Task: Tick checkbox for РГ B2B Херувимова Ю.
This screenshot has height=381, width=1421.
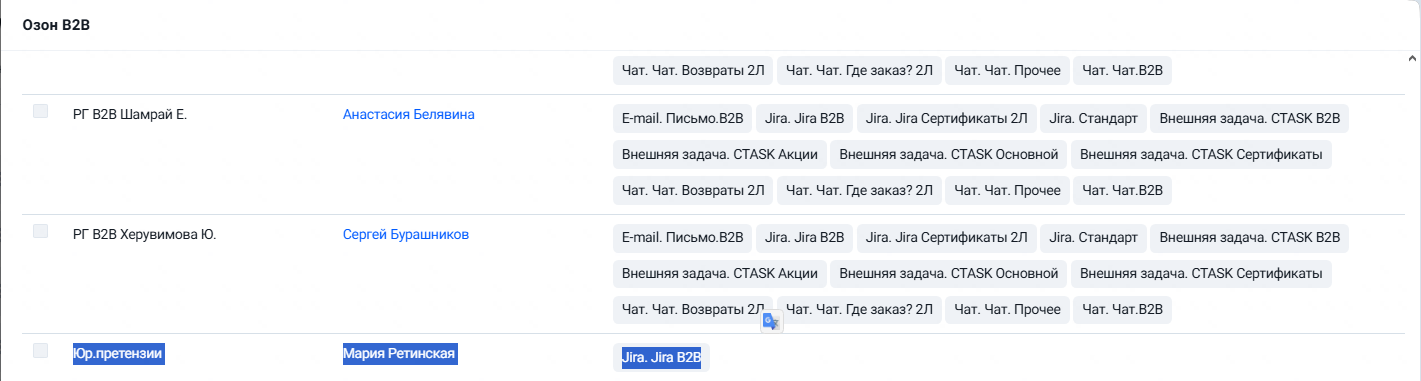Action: point(40,231)
